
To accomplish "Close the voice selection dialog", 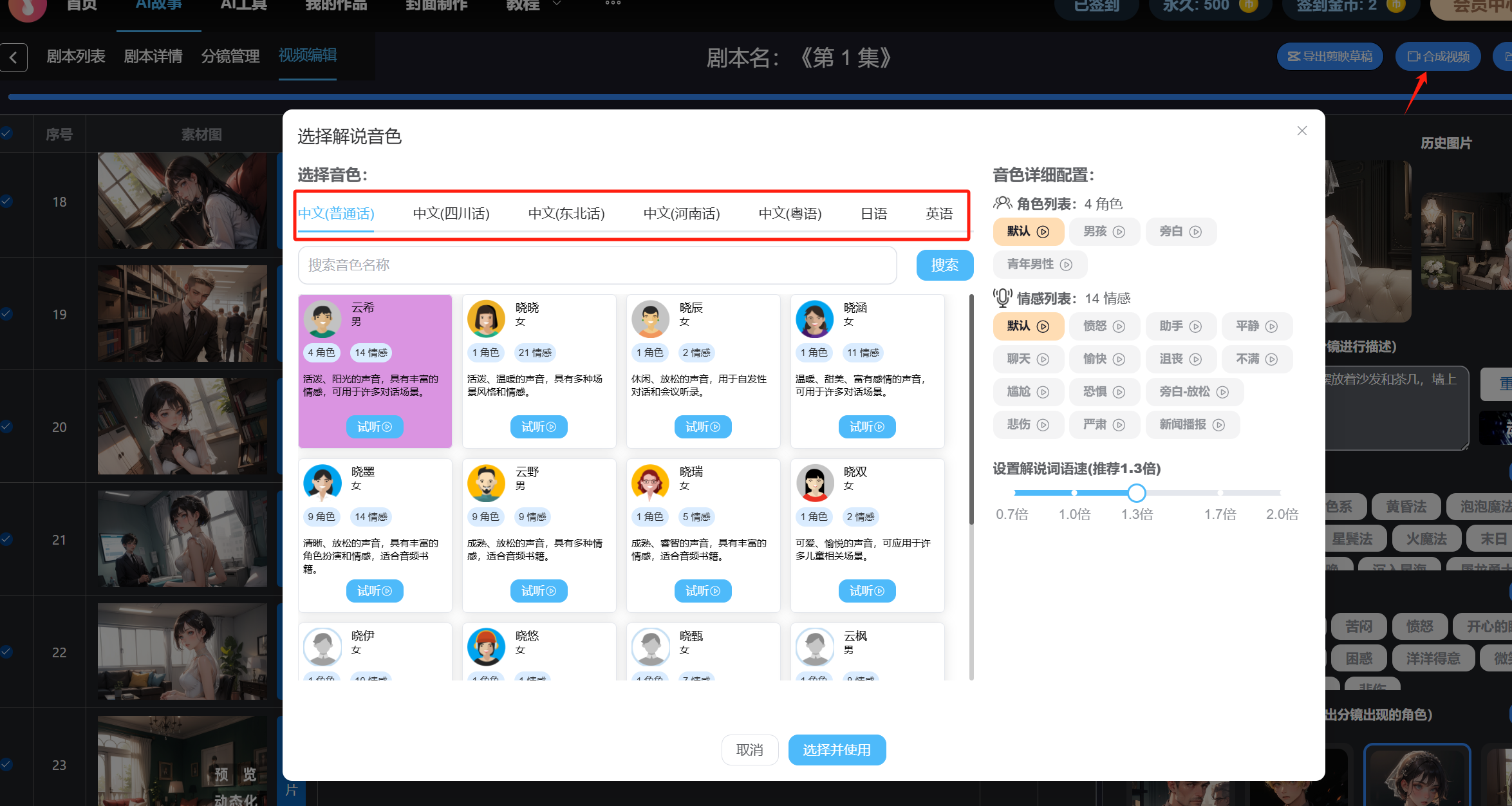I will click(1302, 131).
